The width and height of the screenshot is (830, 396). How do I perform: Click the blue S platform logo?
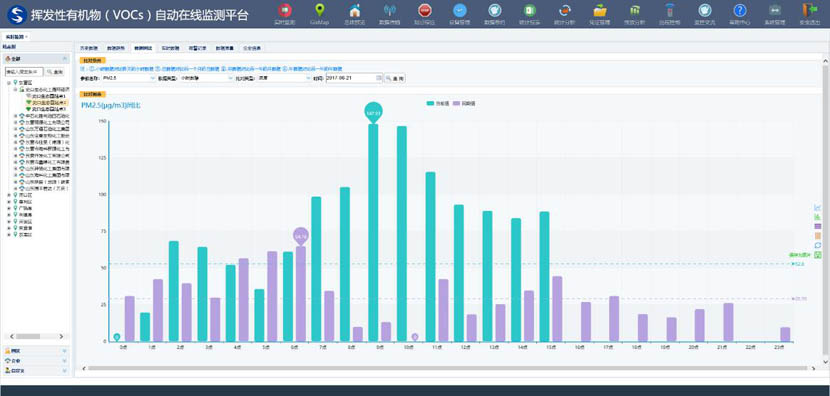pos(17,15)
